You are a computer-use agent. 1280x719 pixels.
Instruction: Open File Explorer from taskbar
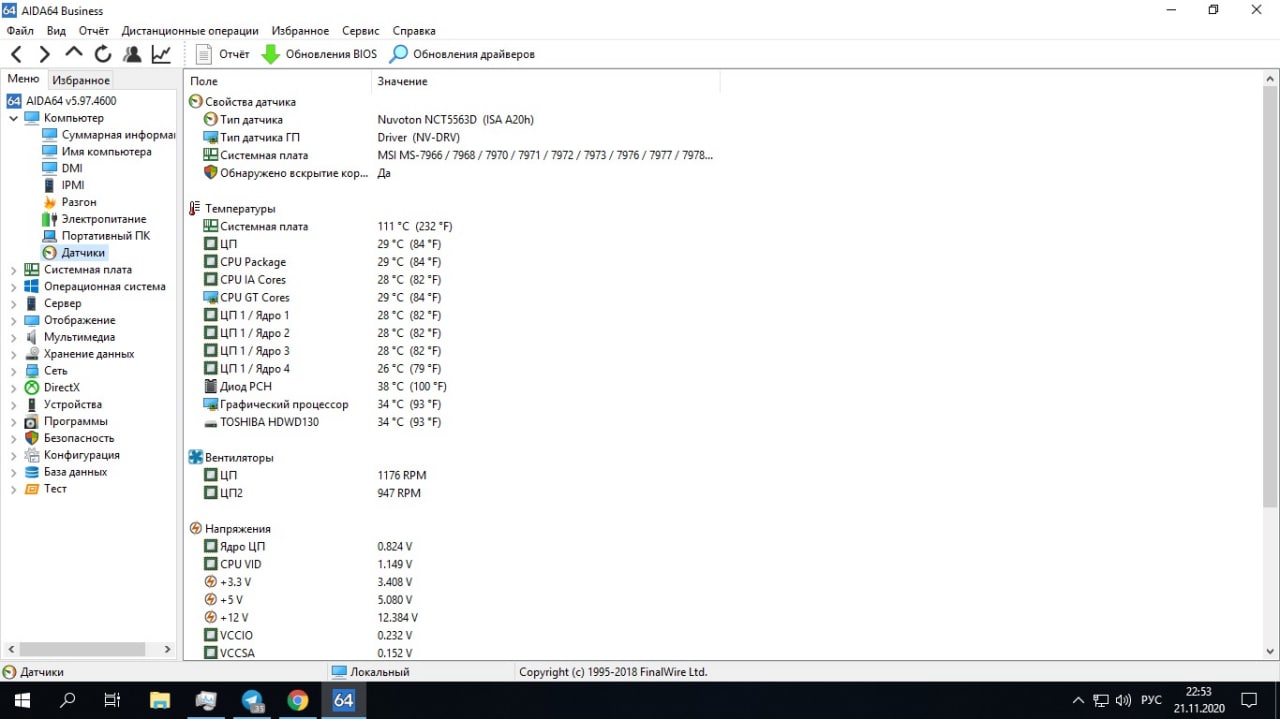[160, 700]
